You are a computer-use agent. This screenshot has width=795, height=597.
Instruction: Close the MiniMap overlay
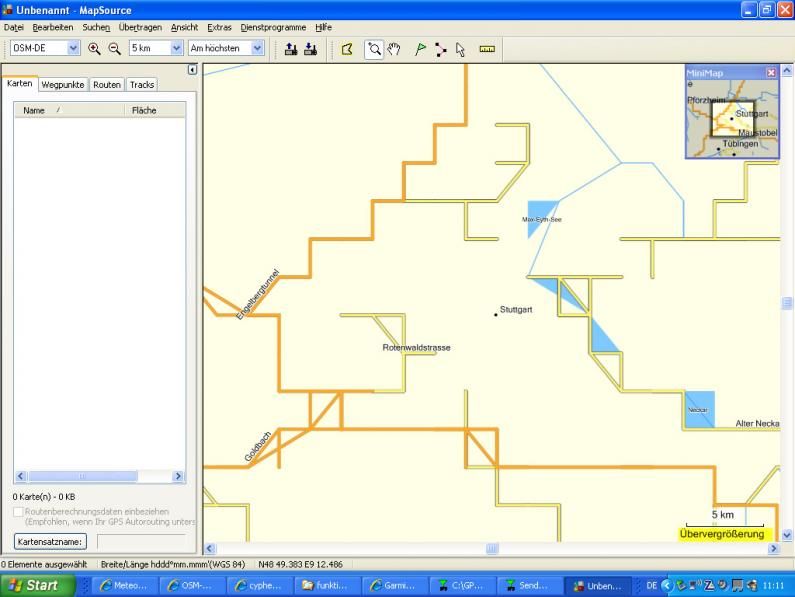point(771,73)
